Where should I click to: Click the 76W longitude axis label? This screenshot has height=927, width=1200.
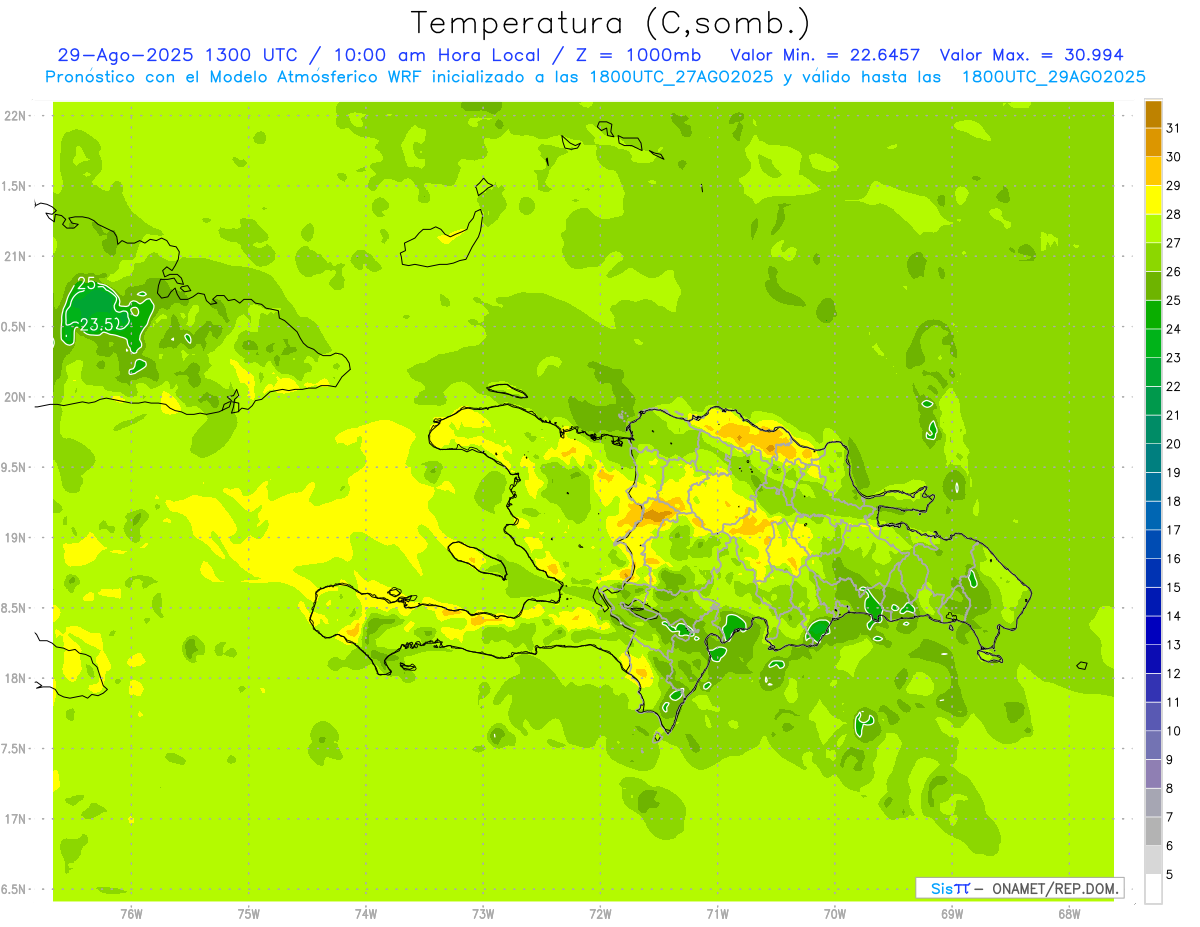pos(131,913)
